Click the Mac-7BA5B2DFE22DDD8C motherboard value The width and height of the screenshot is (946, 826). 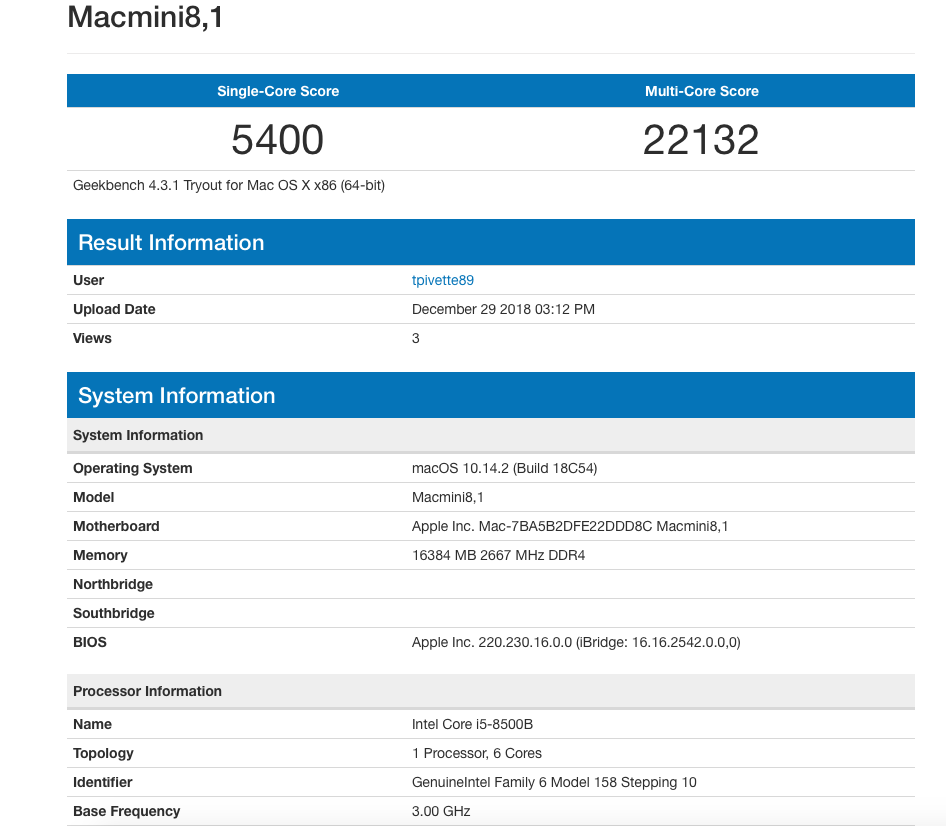(x=570, y=526)
